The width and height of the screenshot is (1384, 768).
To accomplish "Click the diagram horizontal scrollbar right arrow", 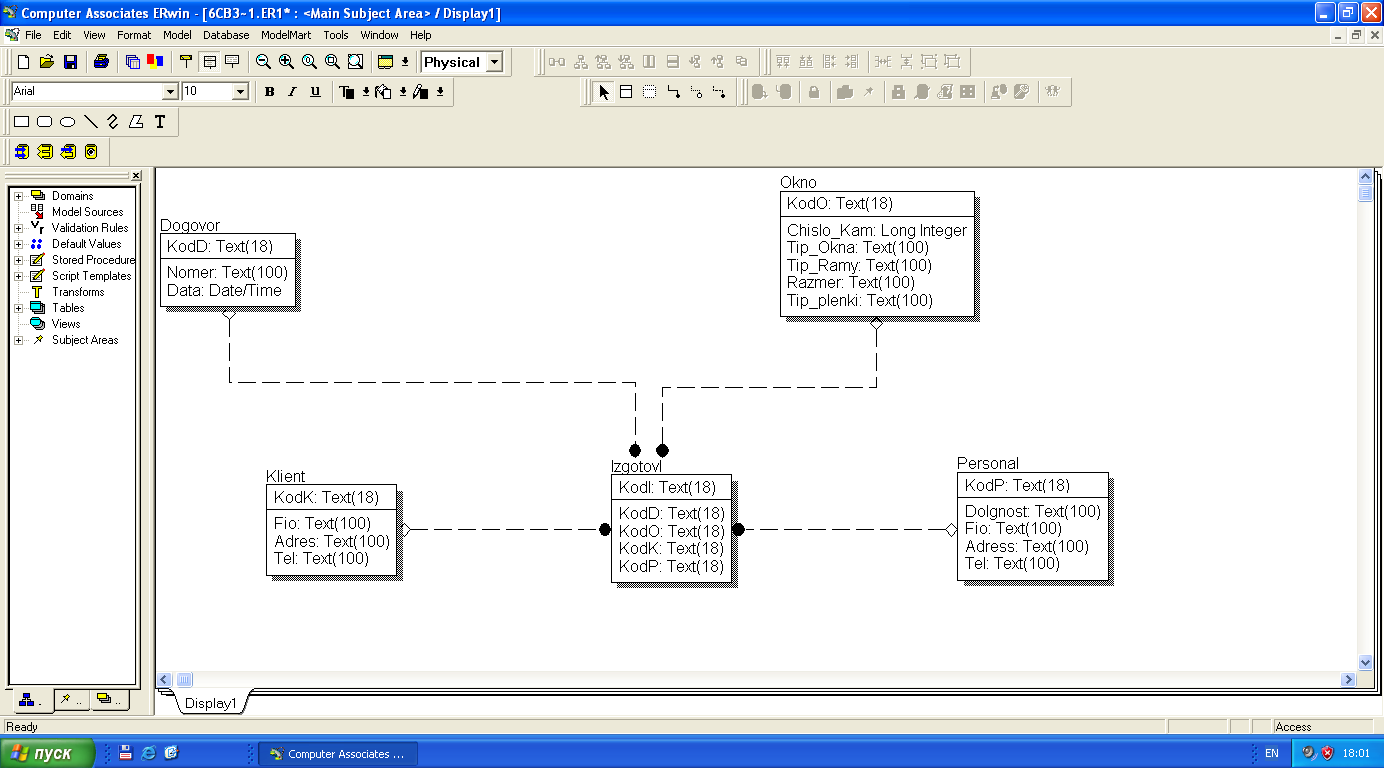I will point(1349,680).
